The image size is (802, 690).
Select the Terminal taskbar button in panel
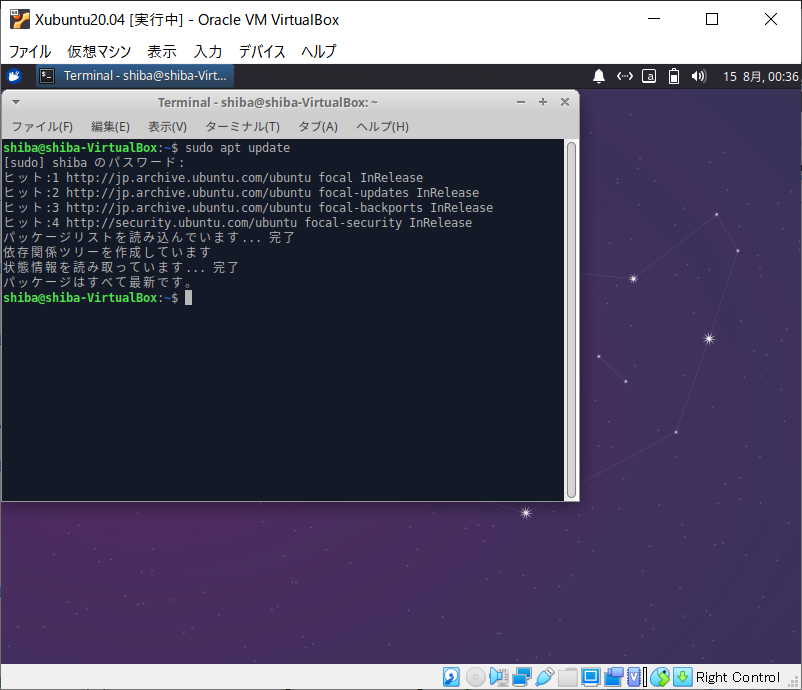pyautogui.click(x=135, y=76)
